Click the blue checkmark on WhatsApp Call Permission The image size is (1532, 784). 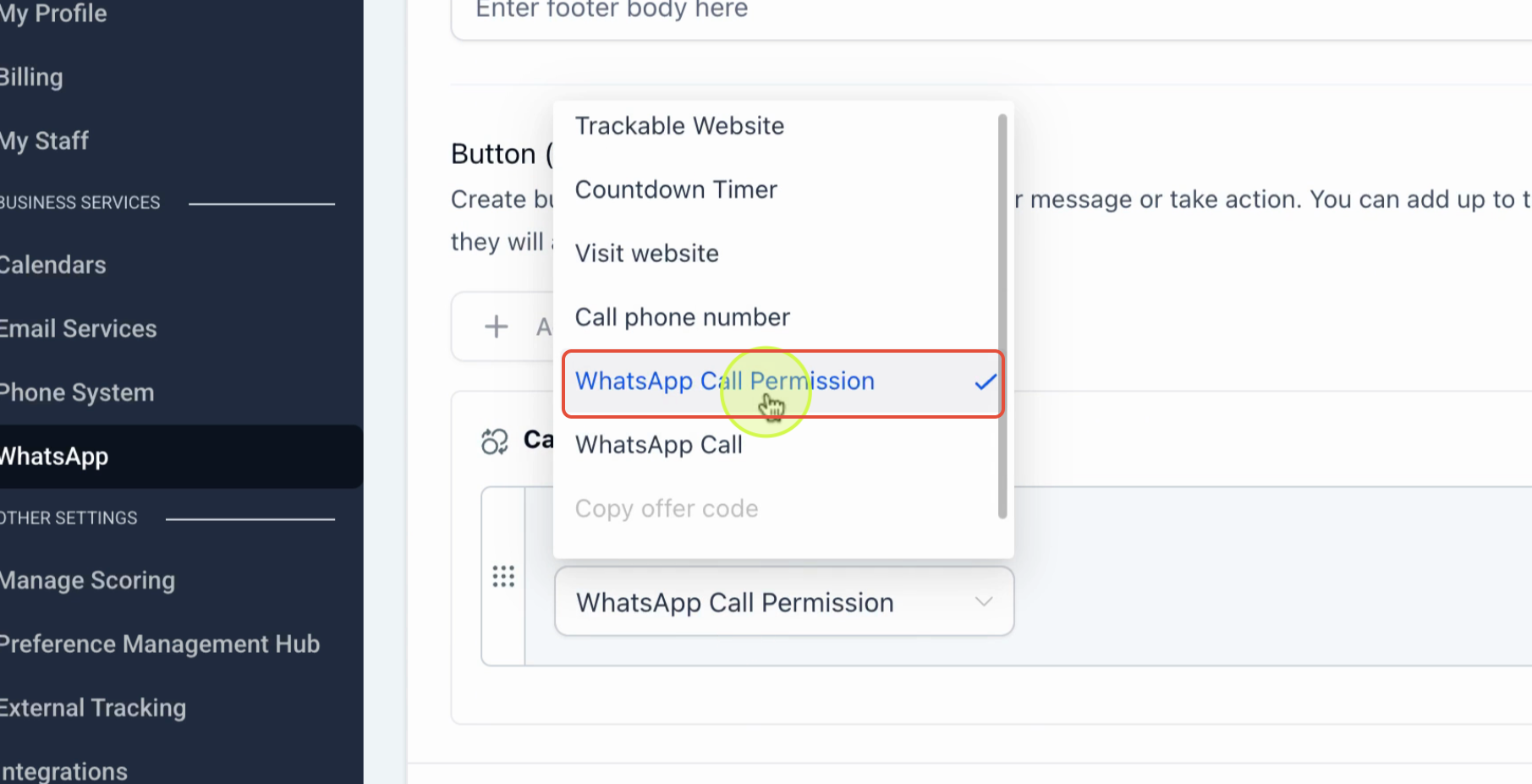coord(985,382)
